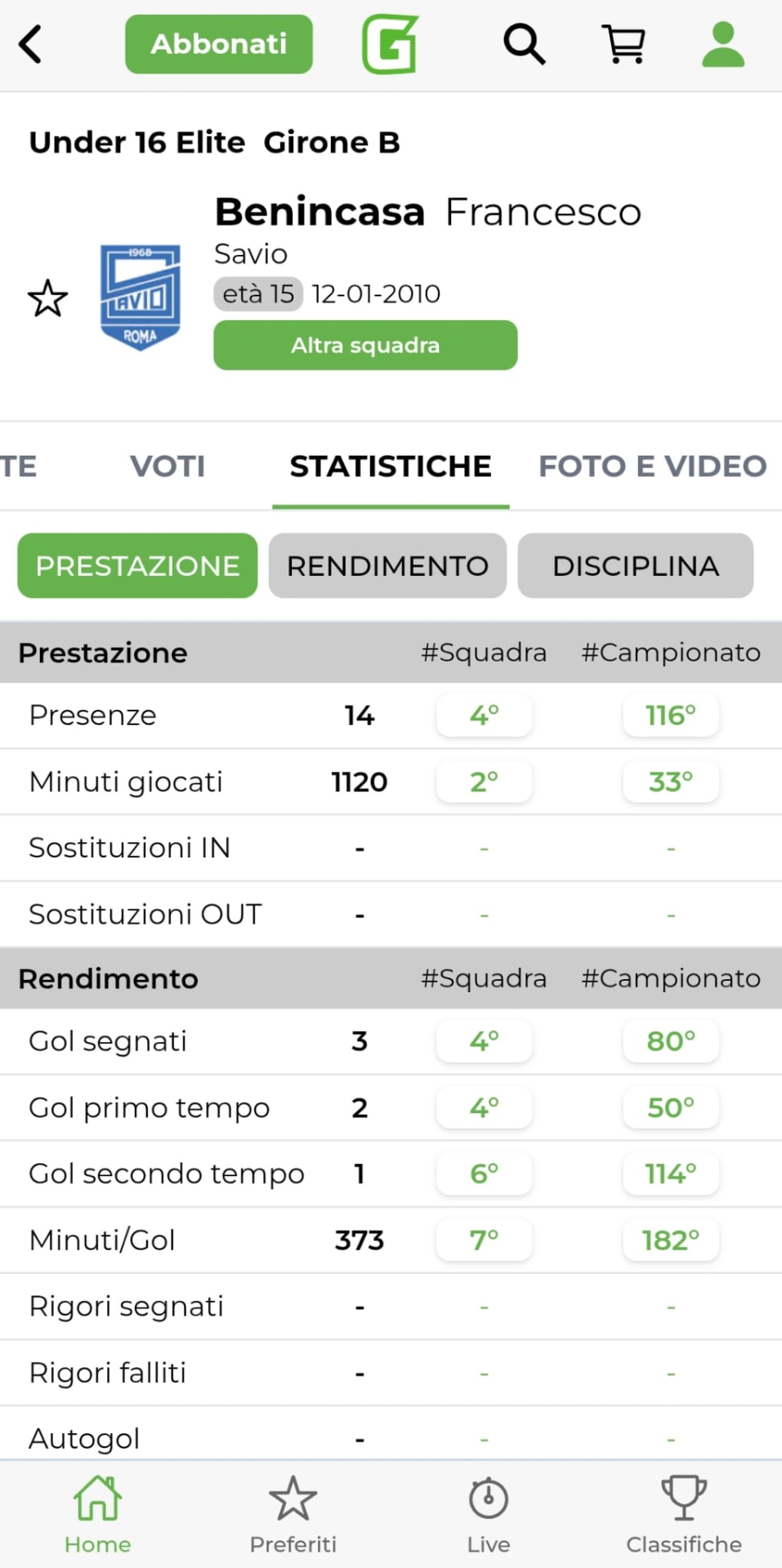Image resolution: width=782 pixels, height=1568 pixels.
Task: Select the PRESTAZIONE filter
Action: [137, 566]
